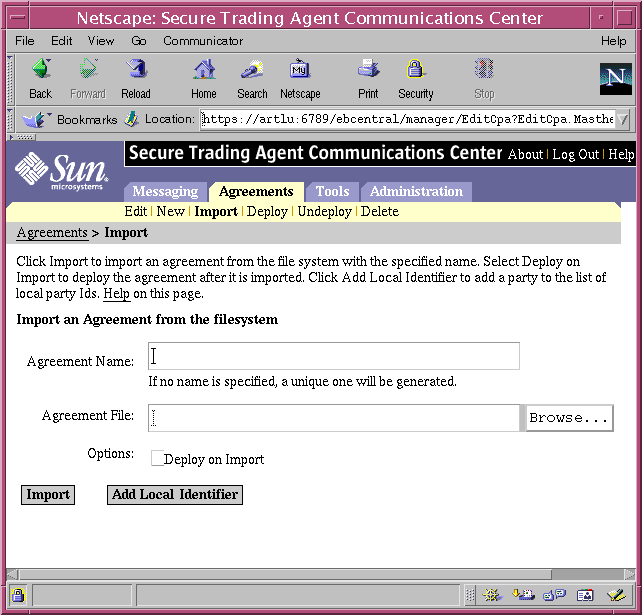Open Composer from component bar
The width and height of the screenshot is (642, 615).
pyautogui.click(x=617, y=595)
